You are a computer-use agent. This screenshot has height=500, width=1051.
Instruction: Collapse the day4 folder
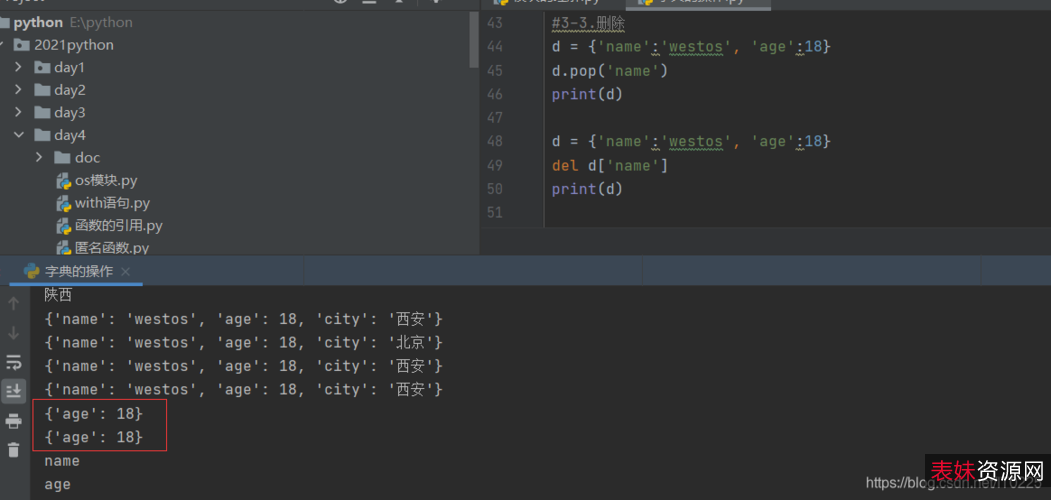[19, 135]
